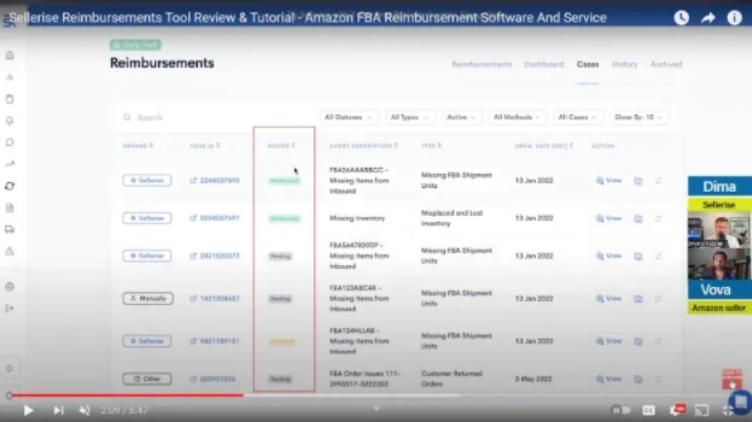Image resolution: width=752 pixels, height=422 pixels.
Task: Open case ID link 1421304657
Action: pos(219,298)
